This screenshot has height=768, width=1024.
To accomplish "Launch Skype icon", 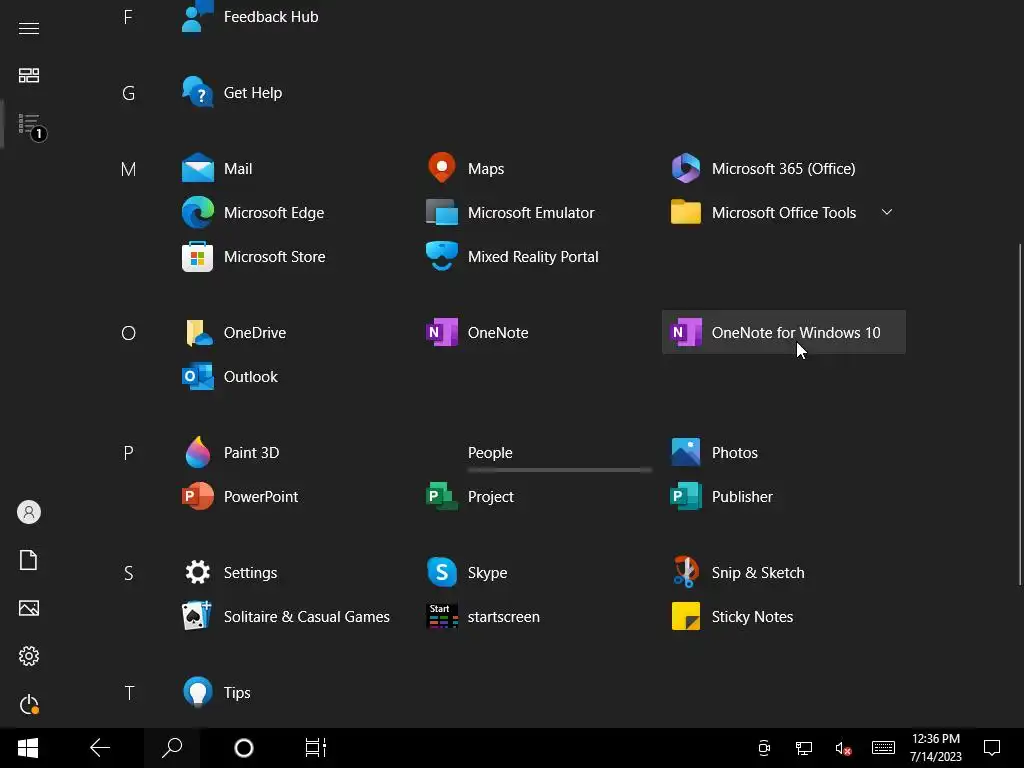I will [x=441, y=572].
